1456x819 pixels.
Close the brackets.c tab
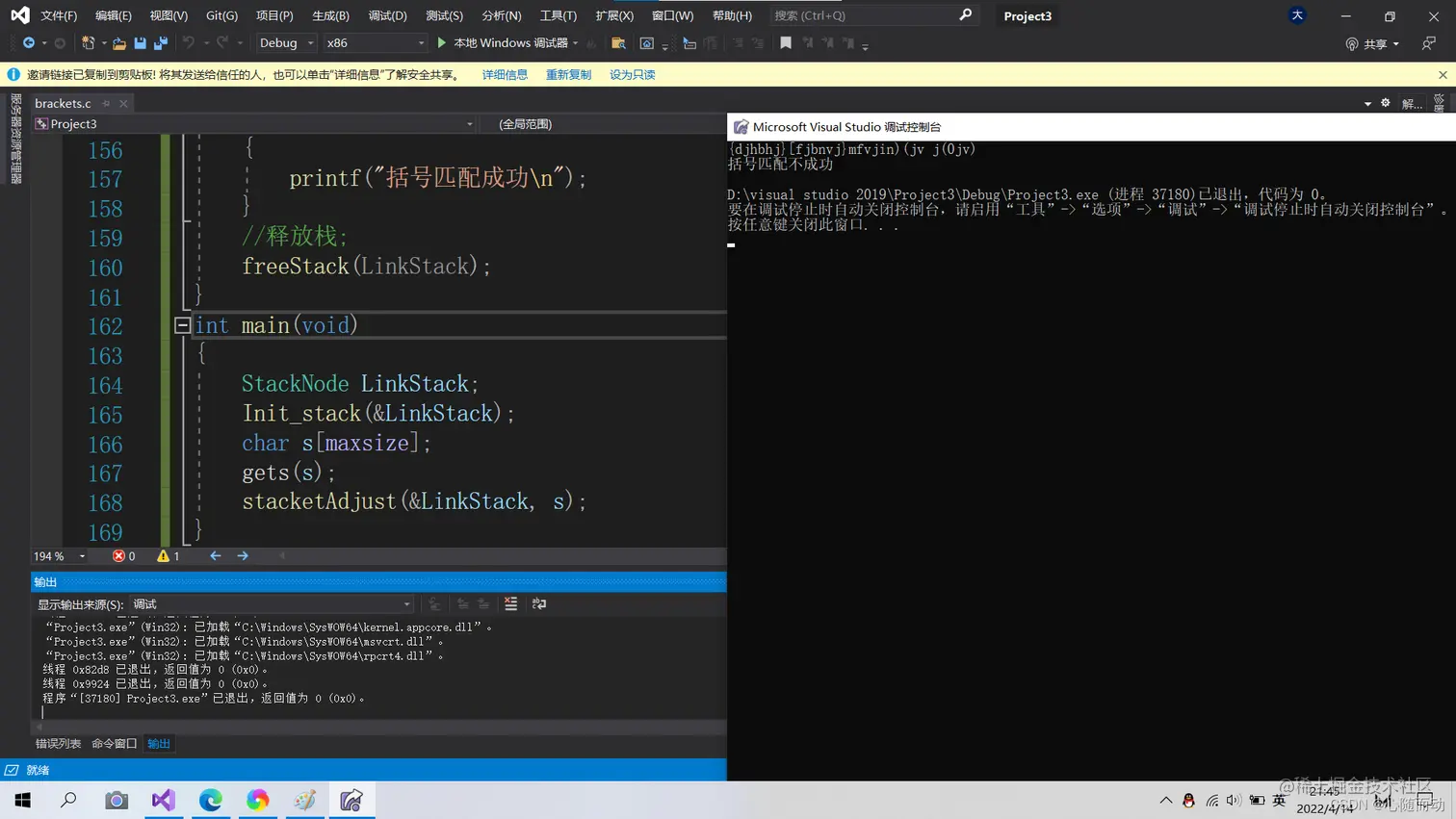tap(123, 103)
